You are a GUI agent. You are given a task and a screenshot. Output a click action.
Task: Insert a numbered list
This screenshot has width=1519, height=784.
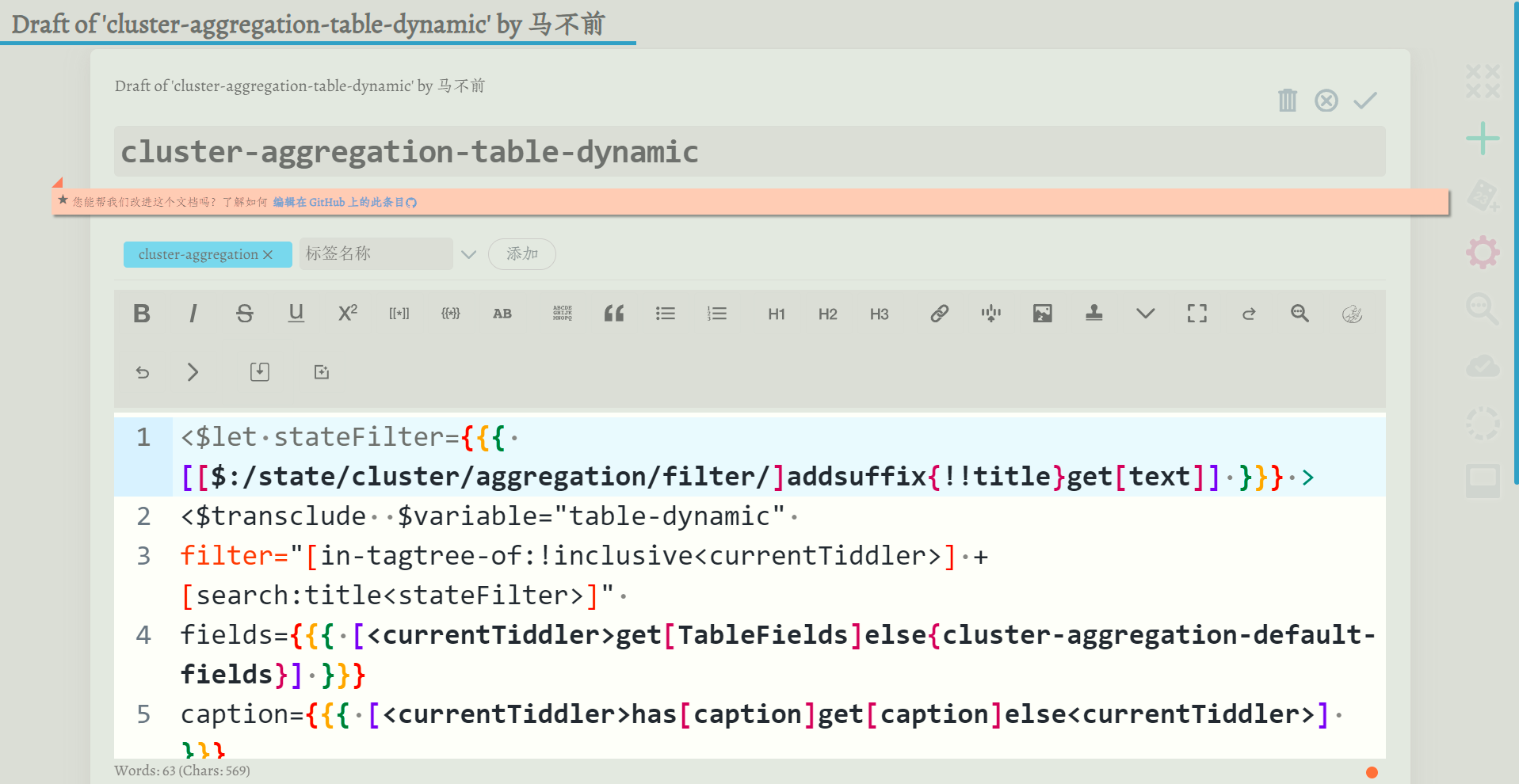point(717,314)
